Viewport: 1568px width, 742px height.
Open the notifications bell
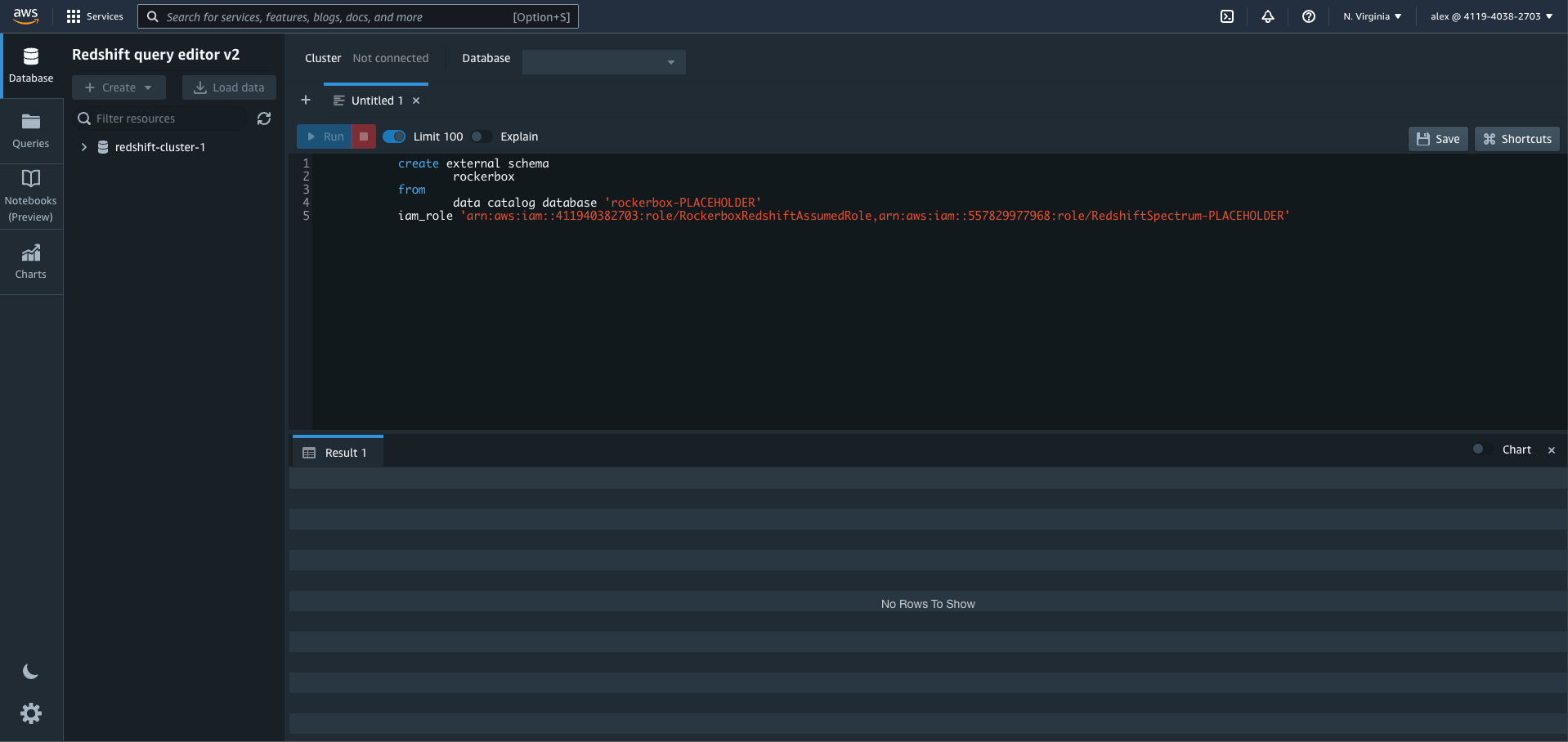(x=1268, y=16)
